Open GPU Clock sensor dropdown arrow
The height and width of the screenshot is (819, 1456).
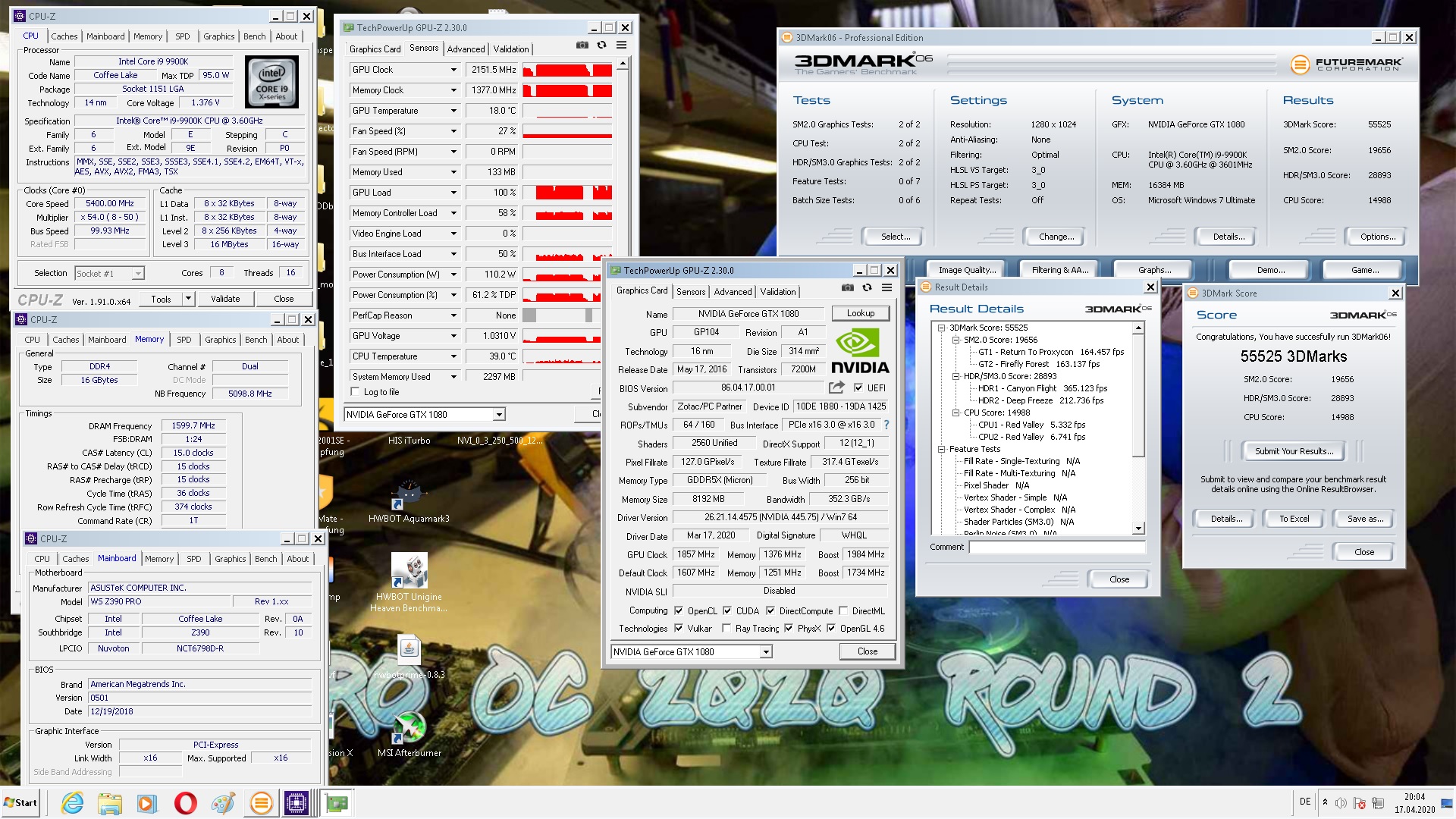pyautogui.click(x=453, y=70)
